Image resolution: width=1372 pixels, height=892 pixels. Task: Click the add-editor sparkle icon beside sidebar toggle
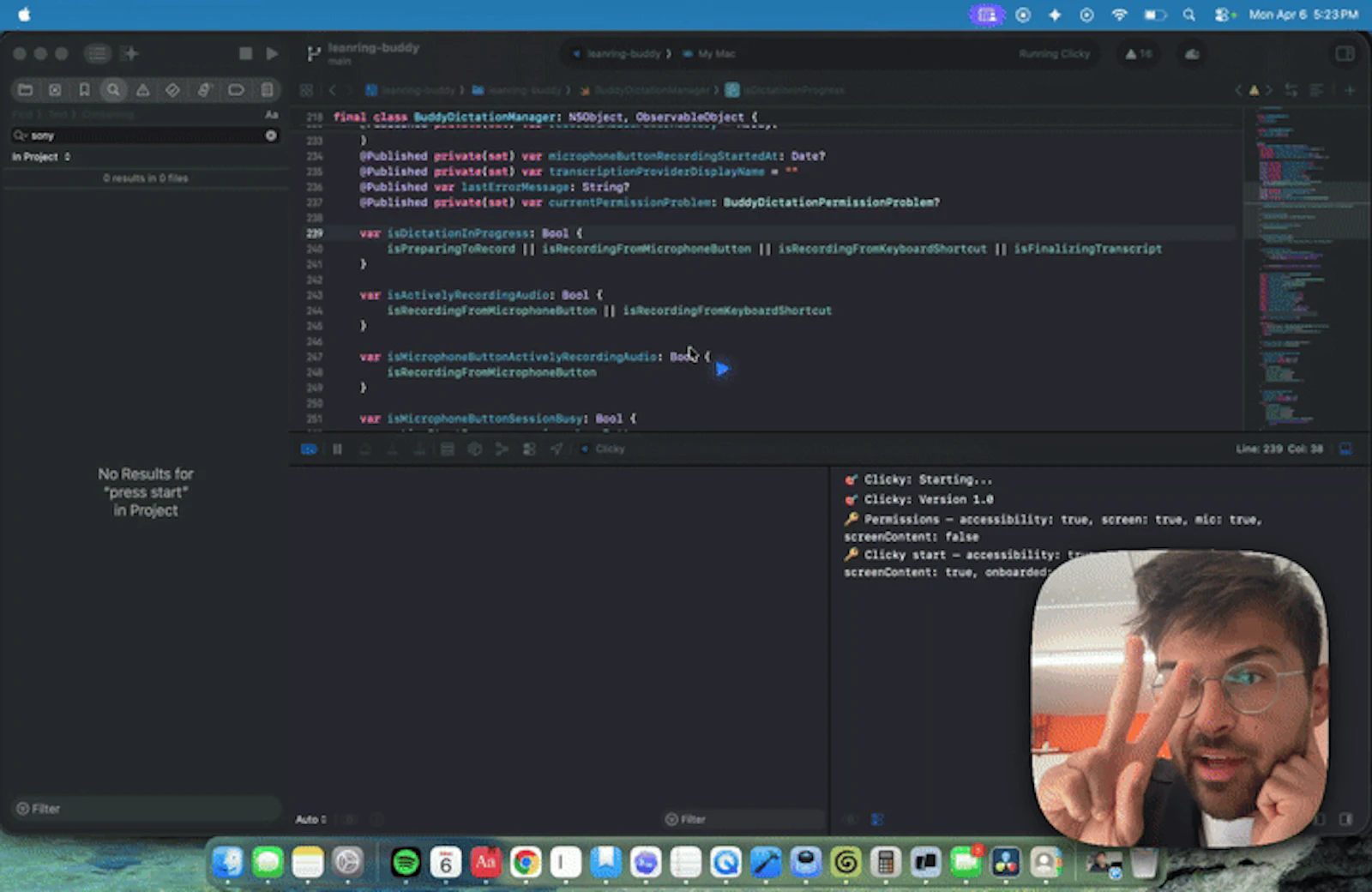point(130,53)
